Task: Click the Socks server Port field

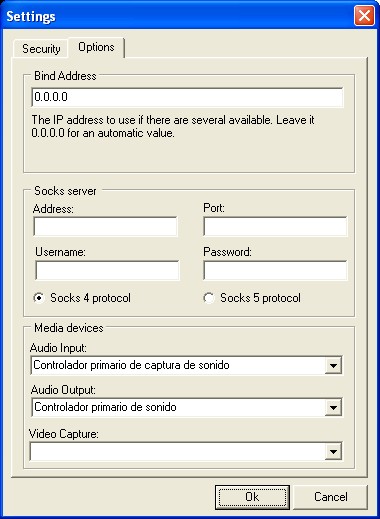Action: [275, 226]
